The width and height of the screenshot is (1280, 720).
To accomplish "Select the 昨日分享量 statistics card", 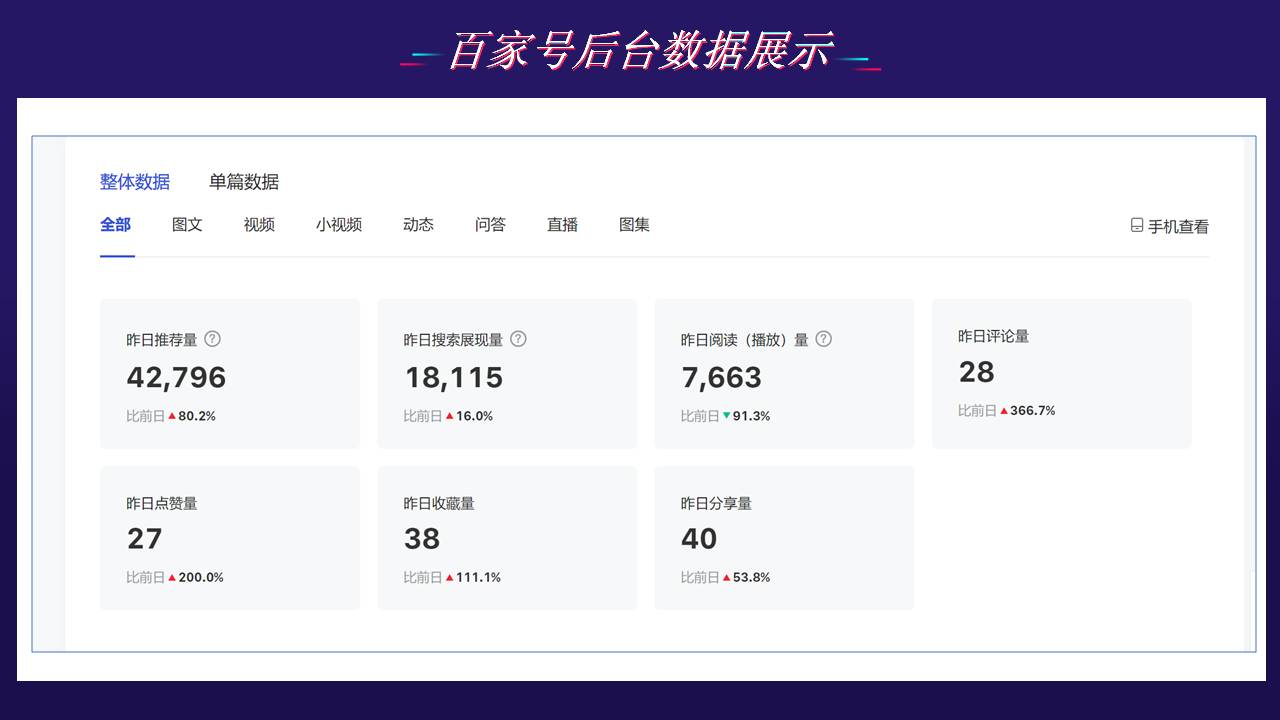I will pos(783,538).
